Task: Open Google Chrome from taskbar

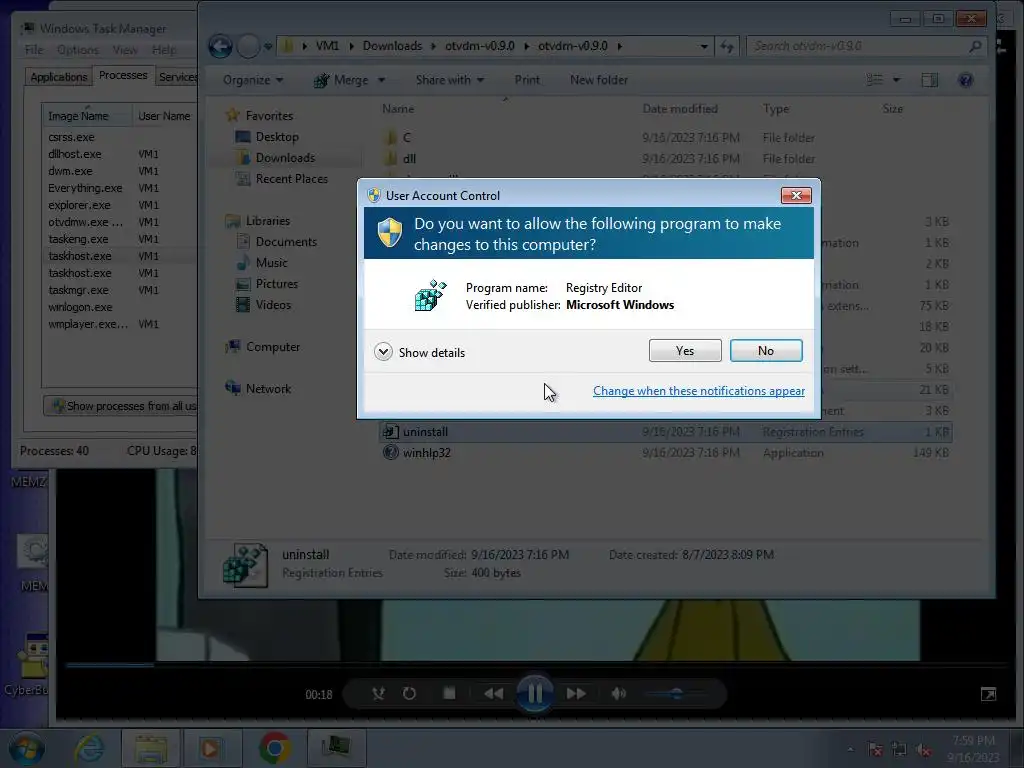Action: [275, 748]
